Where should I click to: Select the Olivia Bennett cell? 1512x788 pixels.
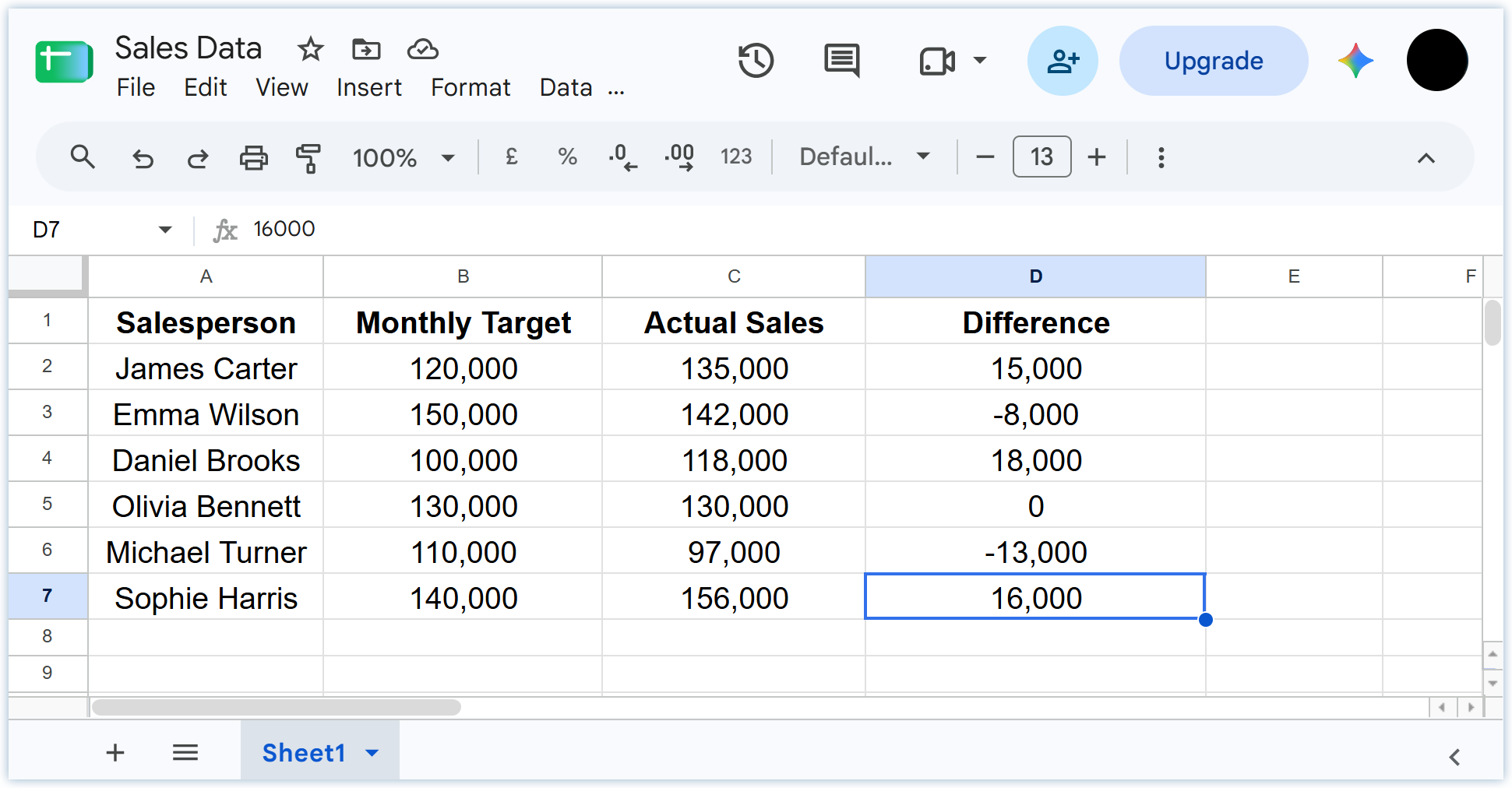[206, 505]
